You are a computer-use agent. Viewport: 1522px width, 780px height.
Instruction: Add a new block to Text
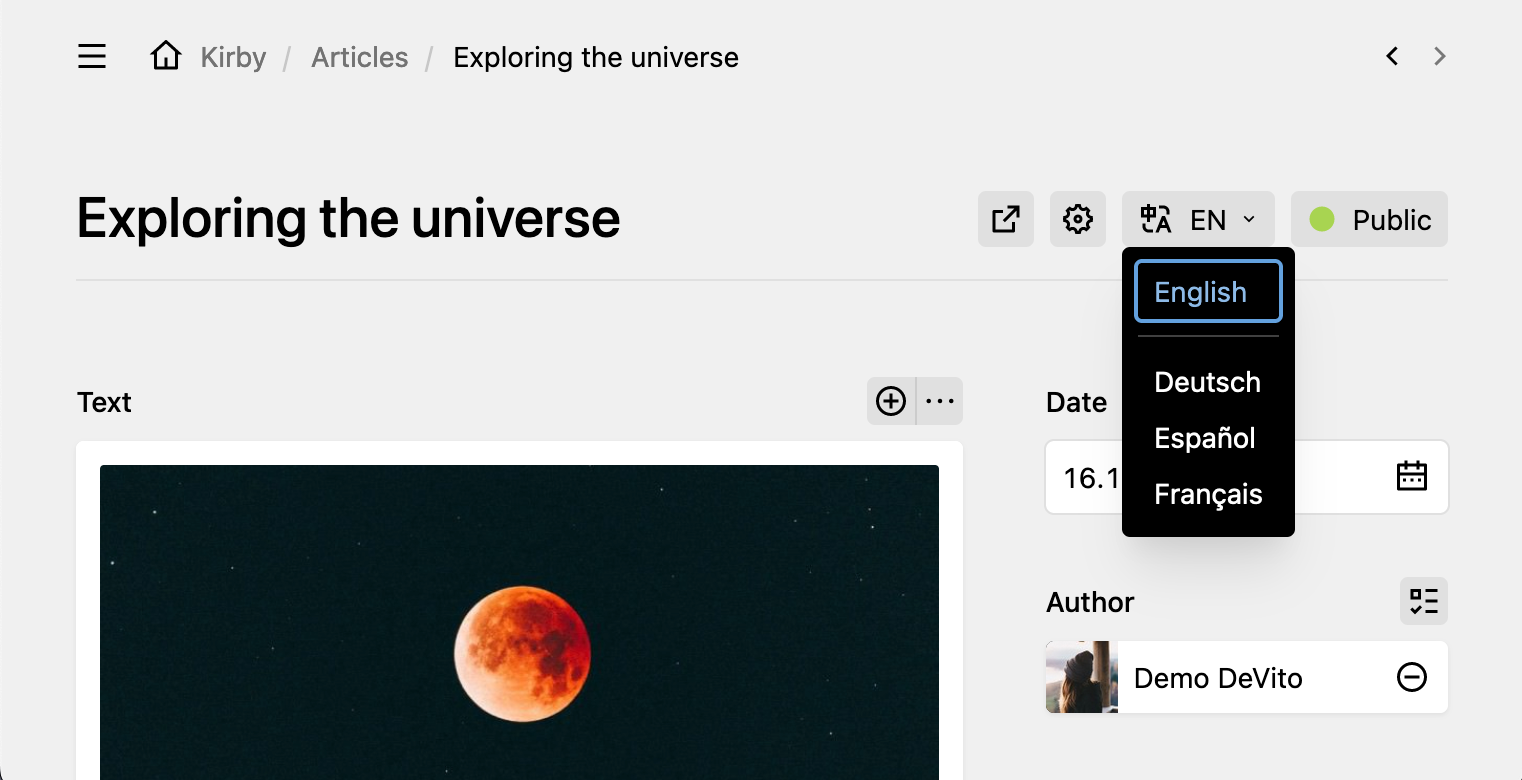click(891, 401)
